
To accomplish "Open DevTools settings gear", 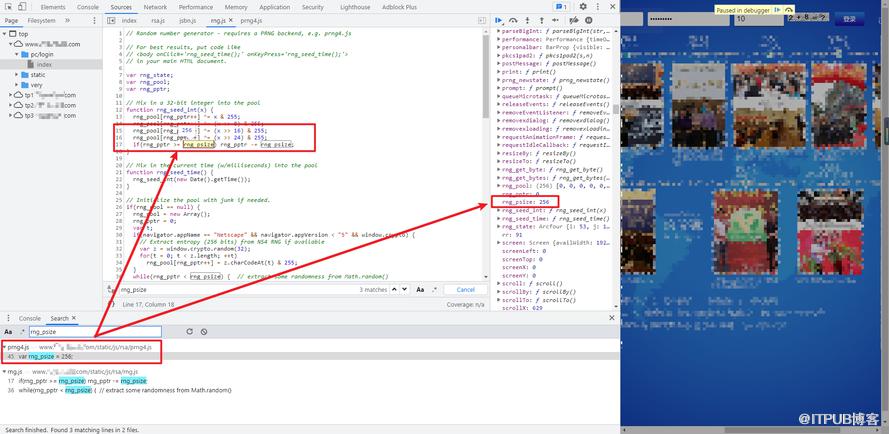I will 583,7.
